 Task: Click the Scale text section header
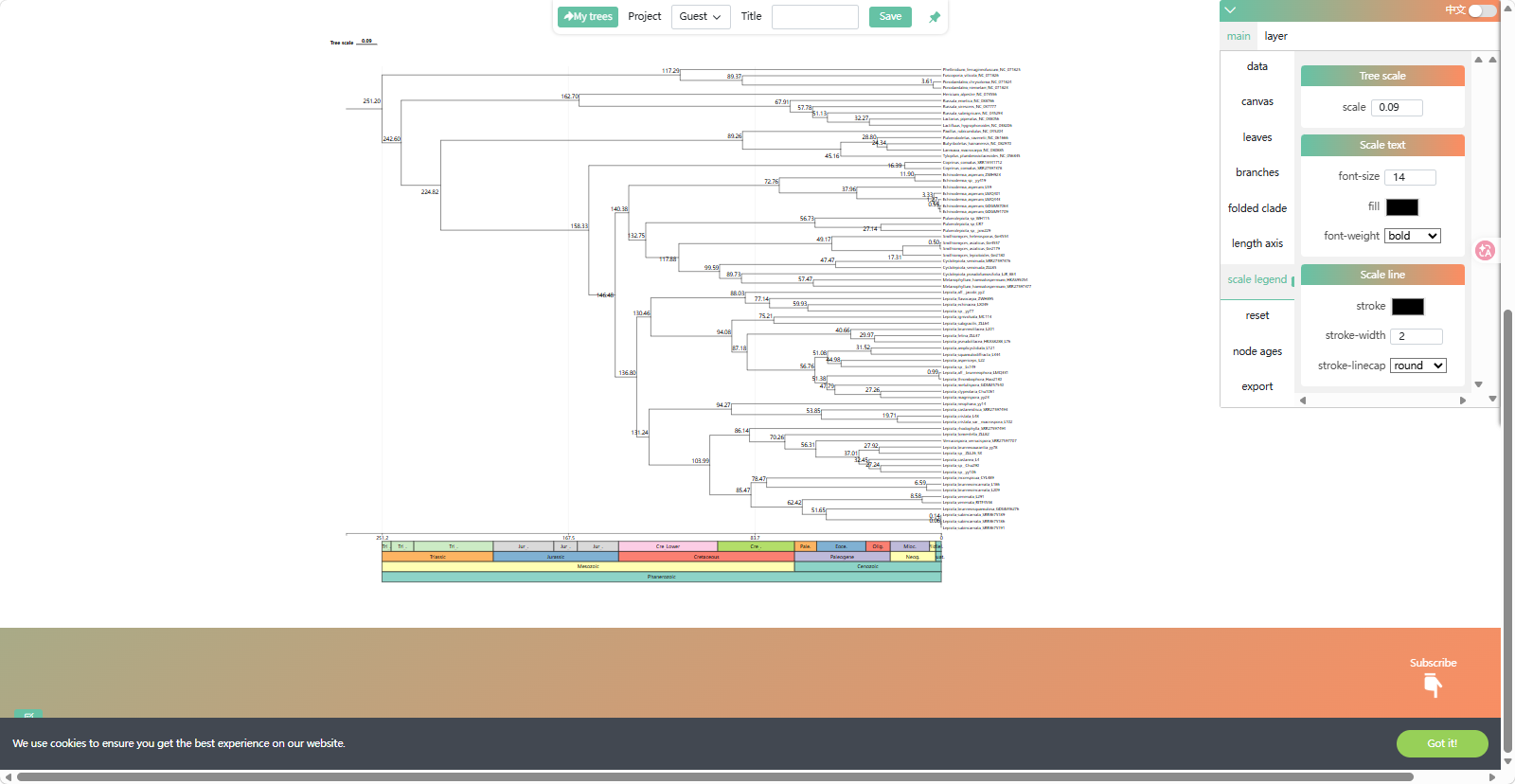click(x=1382, y=145)
